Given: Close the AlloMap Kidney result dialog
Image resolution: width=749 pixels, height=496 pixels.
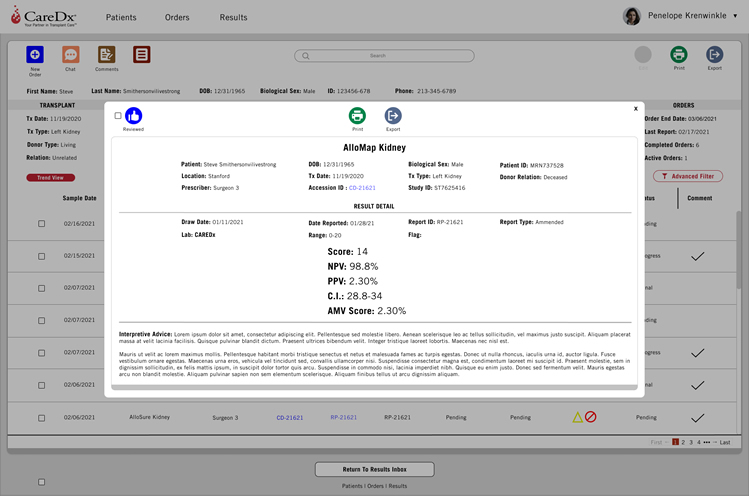Looking at the screenshot, I should [x=636, y=108].
